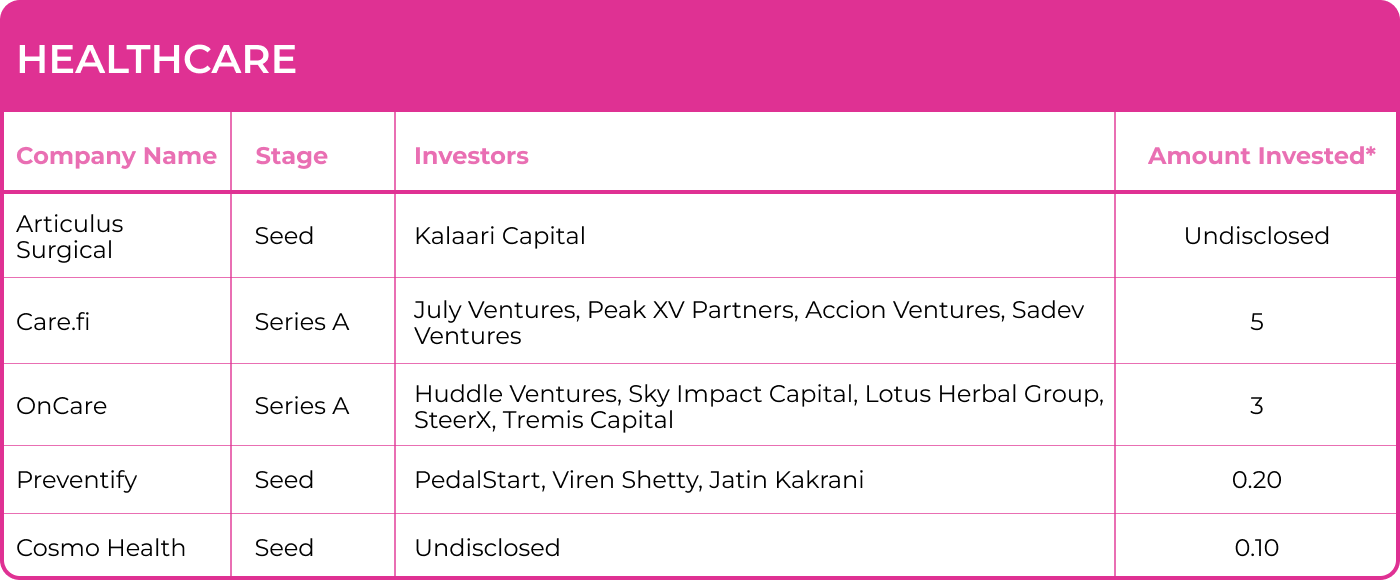Click the Preventify company name
The width and height of the screenshot is (1400, 580).
[x=77, y=480]
